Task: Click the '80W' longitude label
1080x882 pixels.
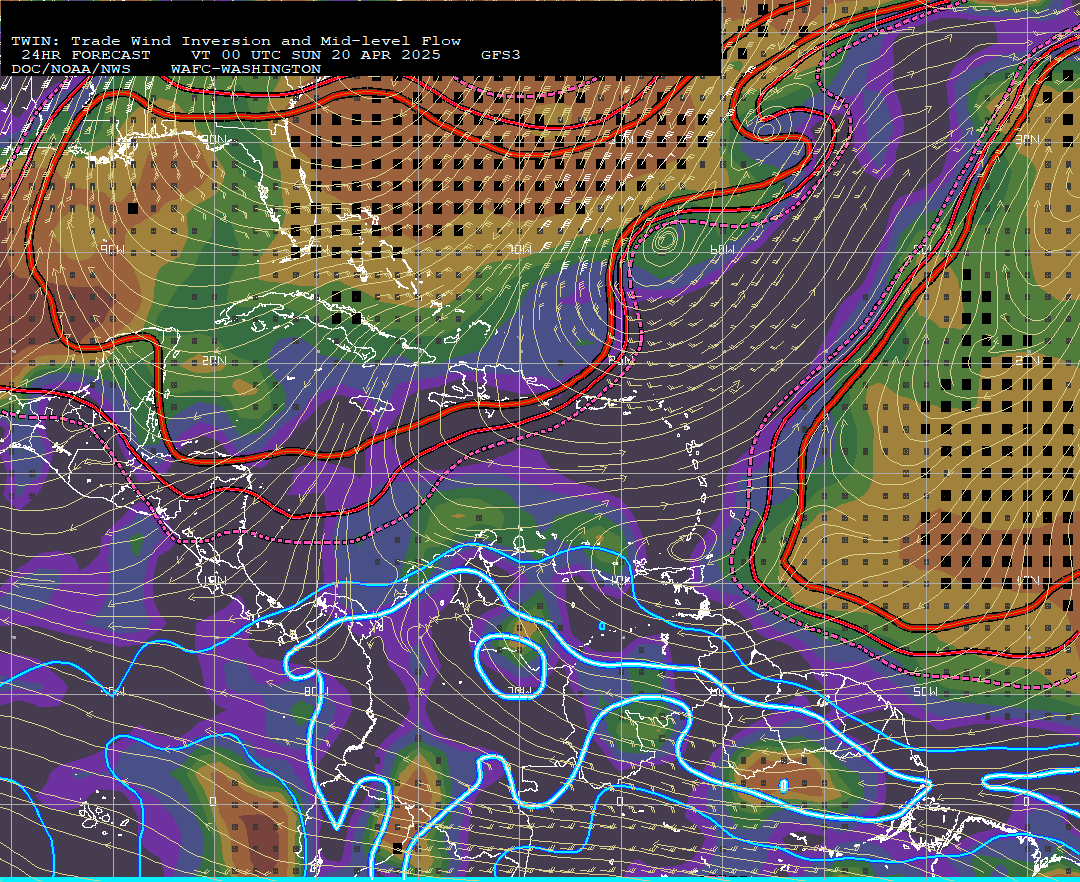Action: [315, 691]
